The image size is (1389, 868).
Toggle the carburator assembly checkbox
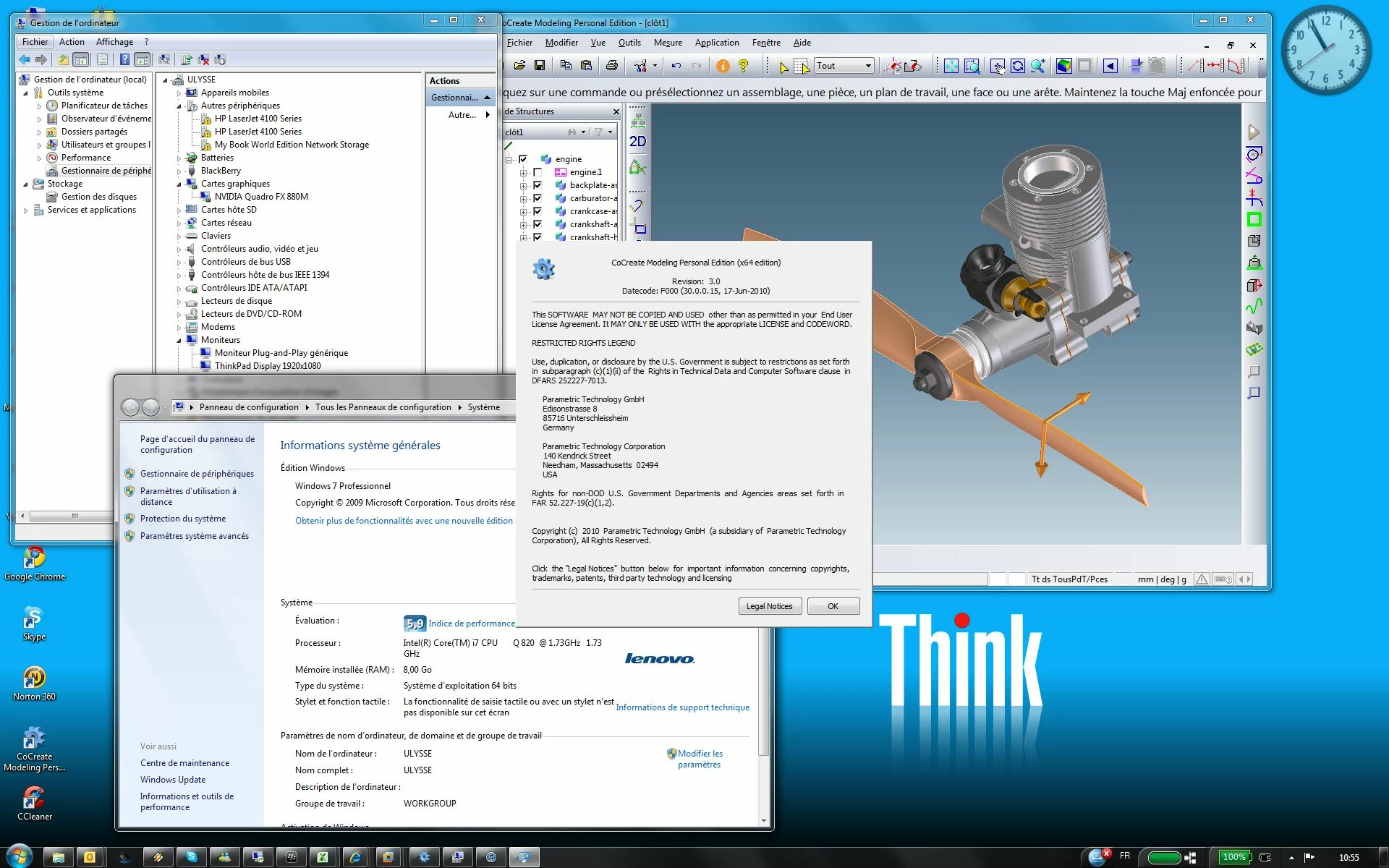(x=538, y=198)
